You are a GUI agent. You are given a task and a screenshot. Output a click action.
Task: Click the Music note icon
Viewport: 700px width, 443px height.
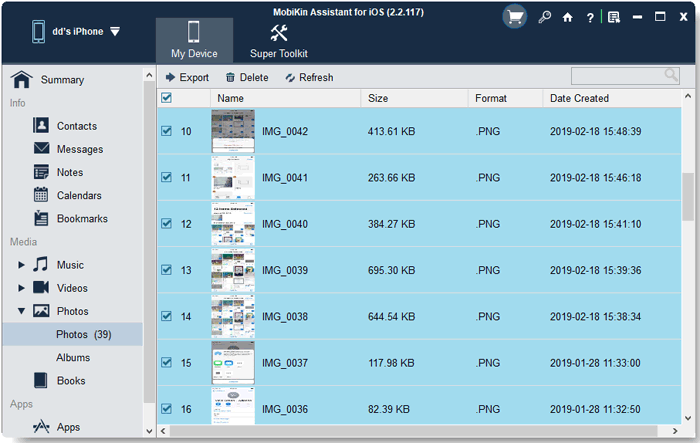coord(41,264)
